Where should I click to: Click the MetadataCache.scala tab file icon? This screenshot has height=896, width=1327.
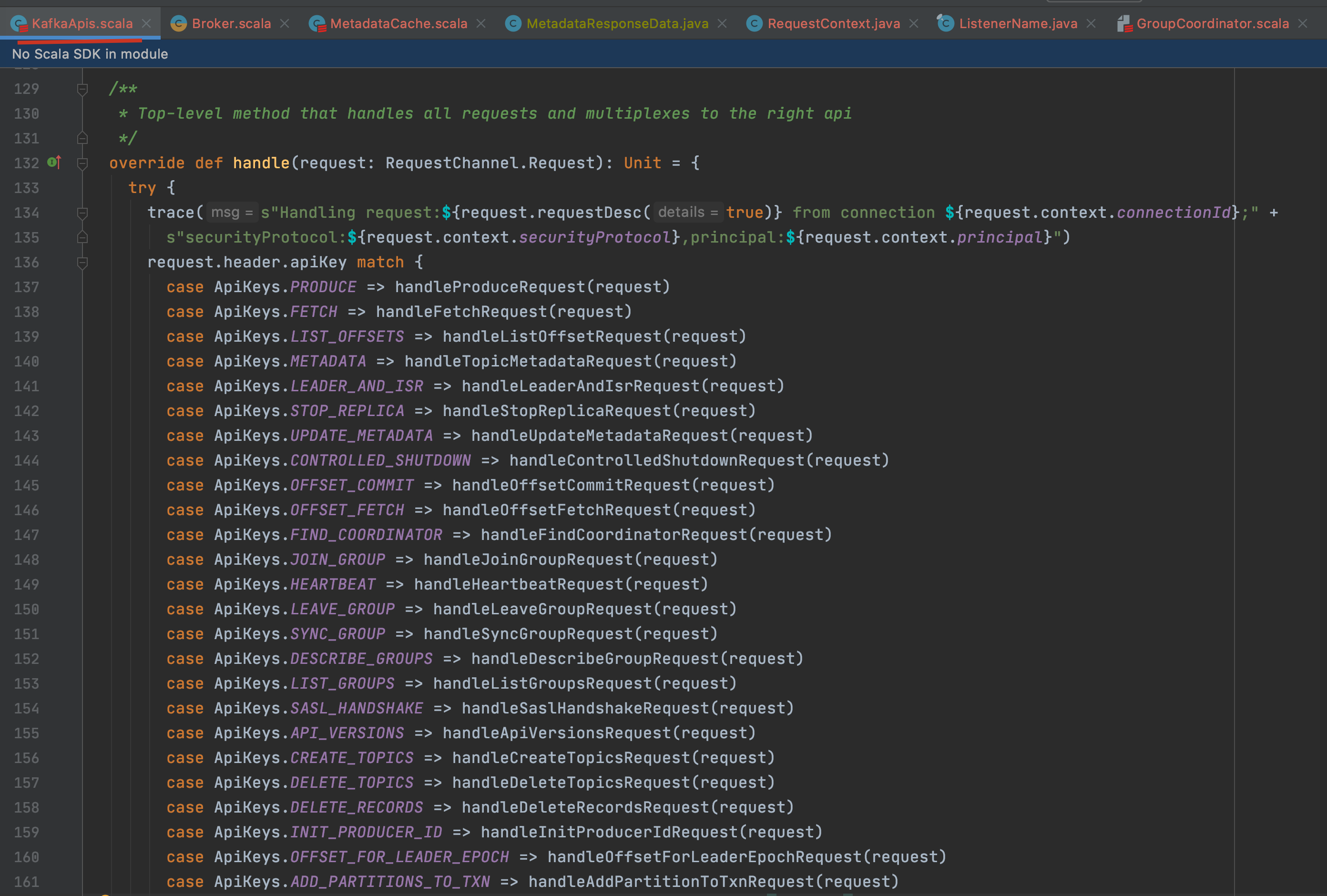[317, 23]
